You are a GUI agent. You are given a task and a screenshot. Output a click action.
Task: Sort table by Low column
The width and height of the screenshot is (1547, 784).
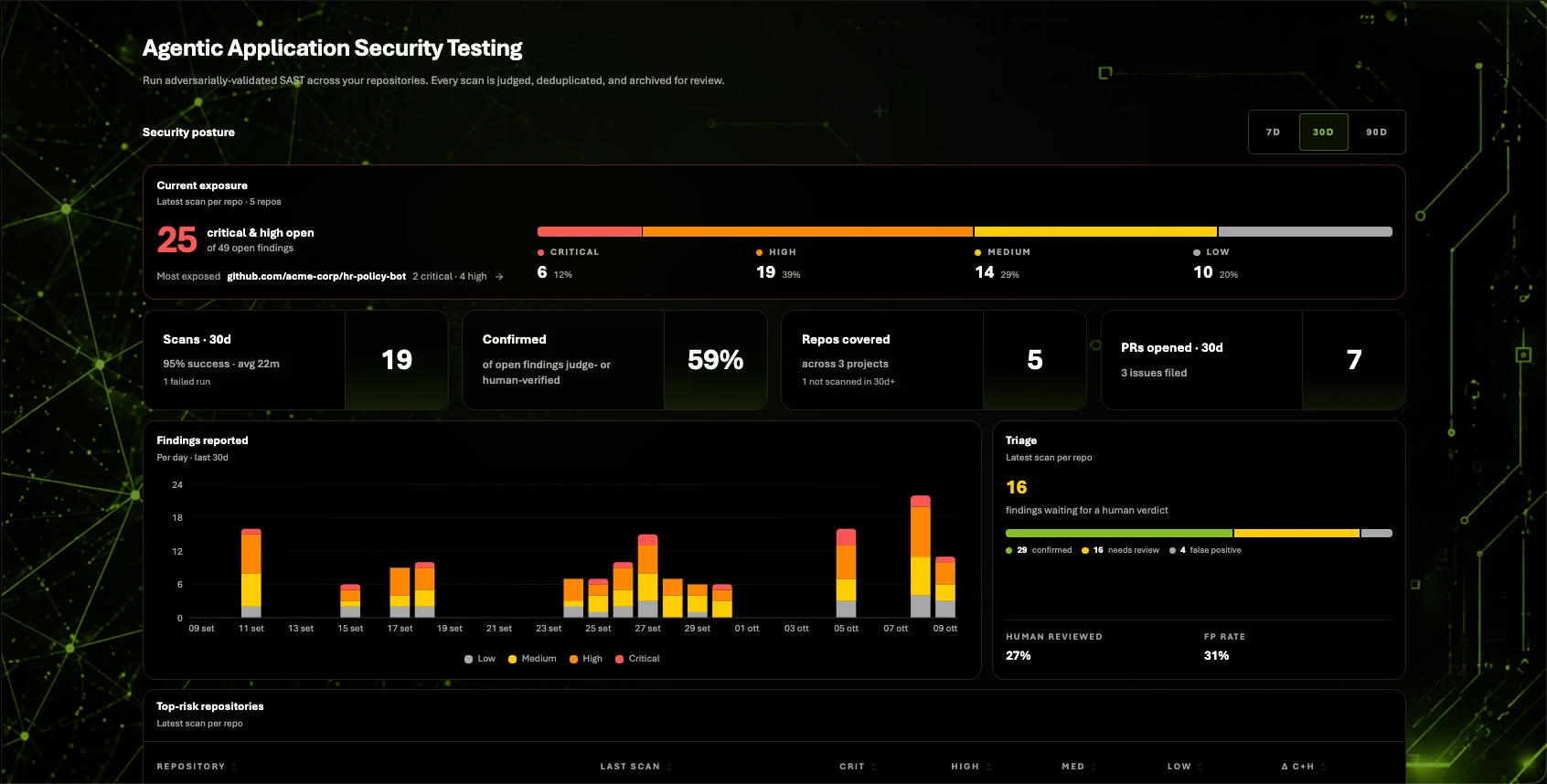(1185, 767)
